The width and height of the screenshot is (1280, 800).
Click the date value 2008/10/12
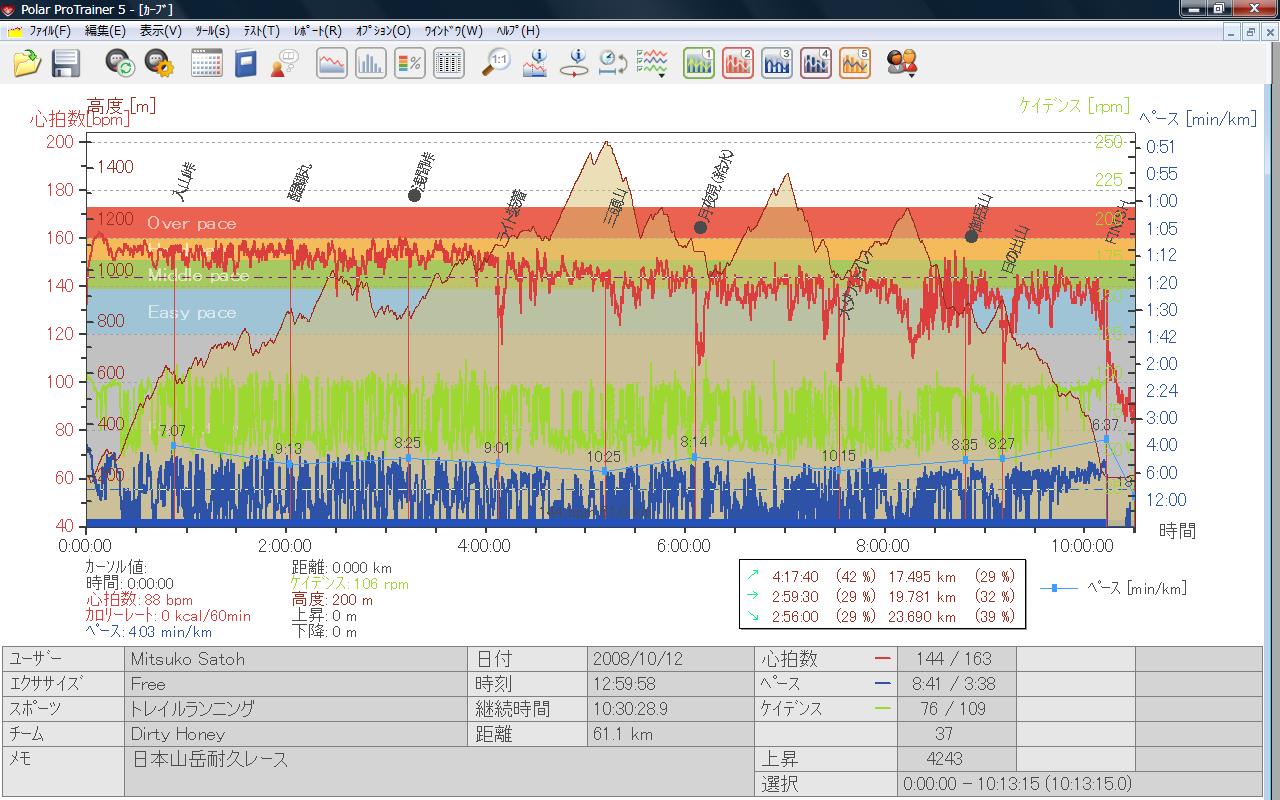(670, 659)
